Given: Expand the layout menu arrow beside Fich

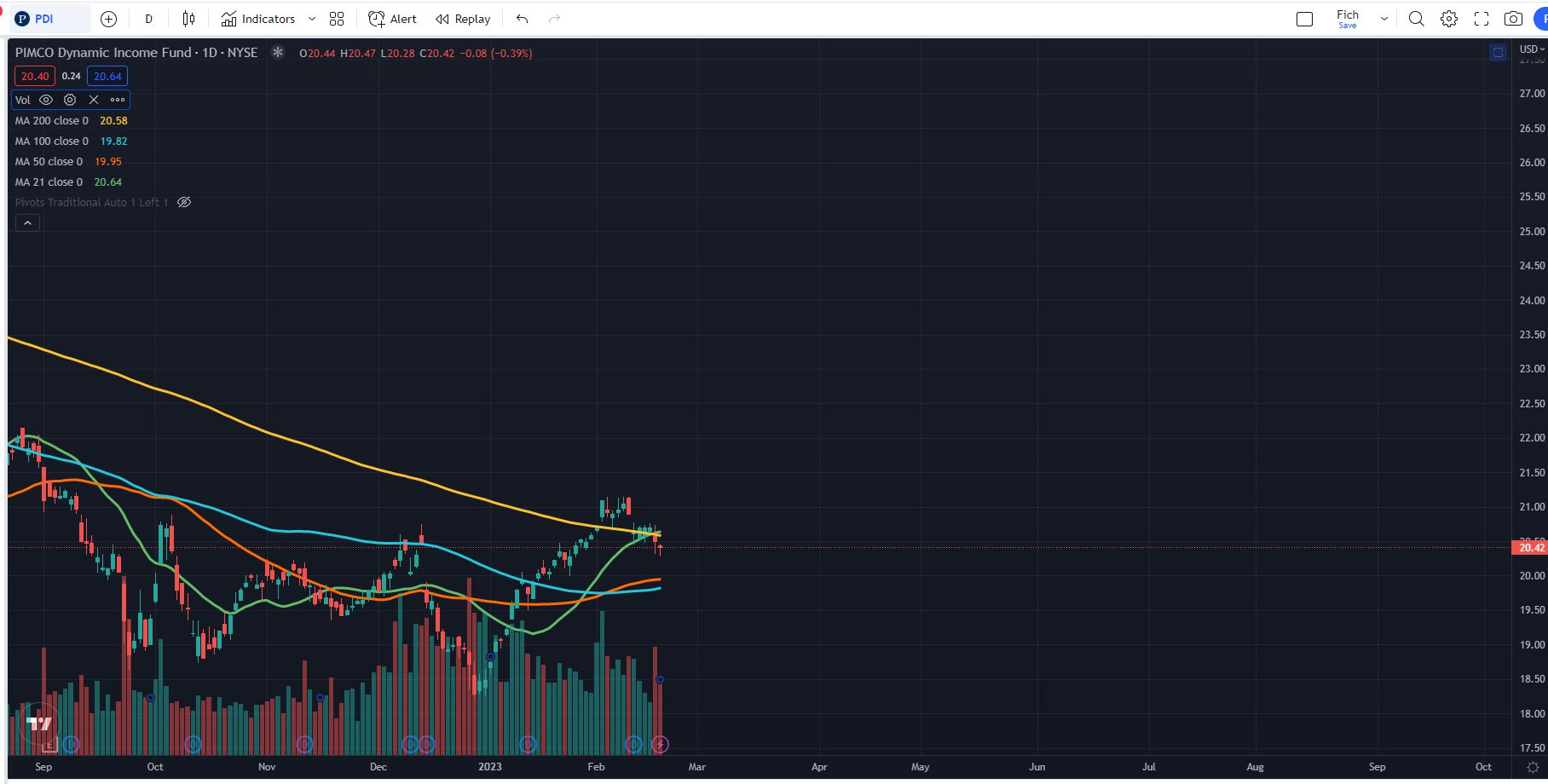Looking at the screenshot, I should (x=1384, y=19).
